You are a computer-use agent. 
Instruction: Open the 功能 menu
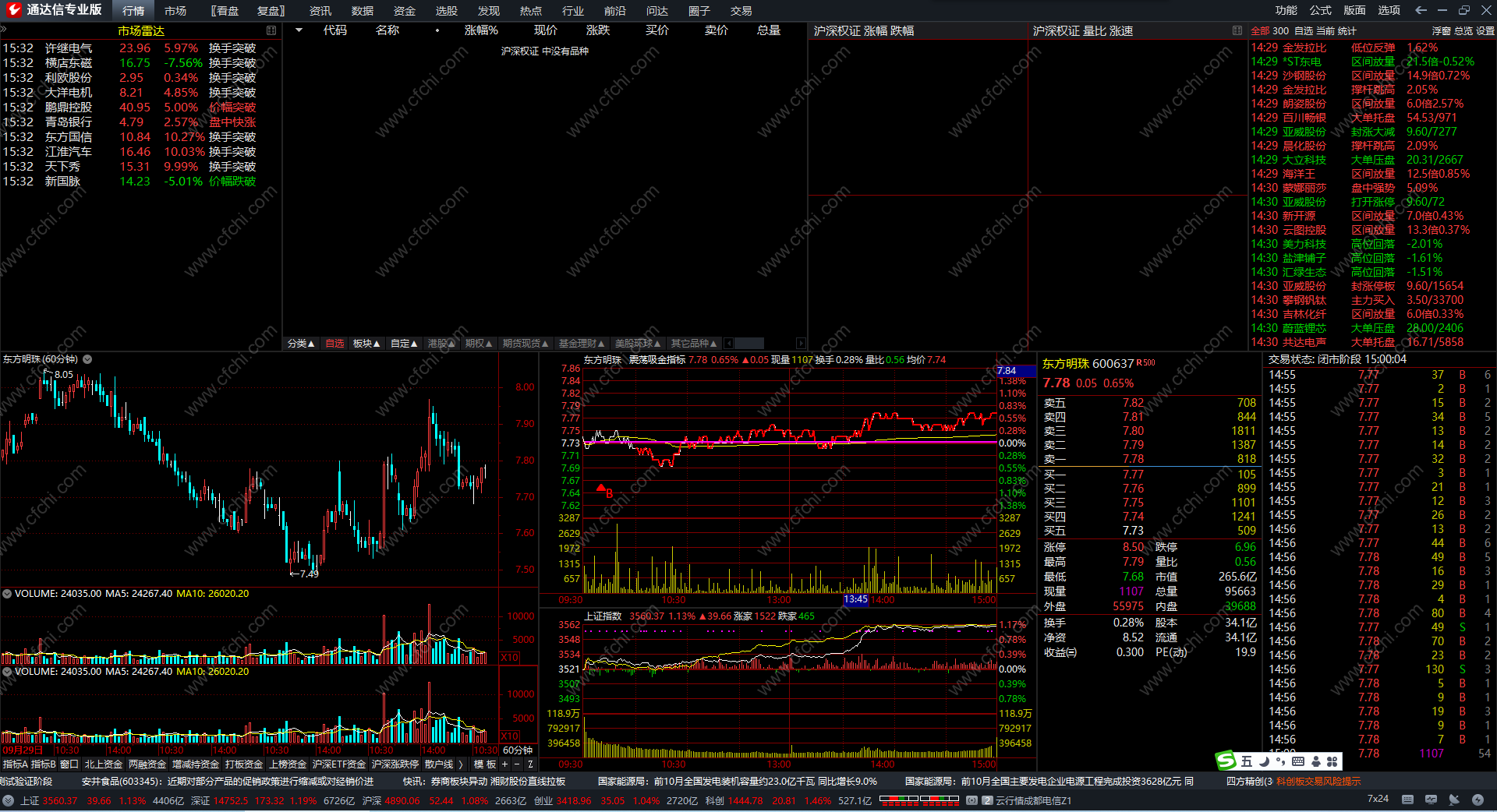[x=1286, y=10]
